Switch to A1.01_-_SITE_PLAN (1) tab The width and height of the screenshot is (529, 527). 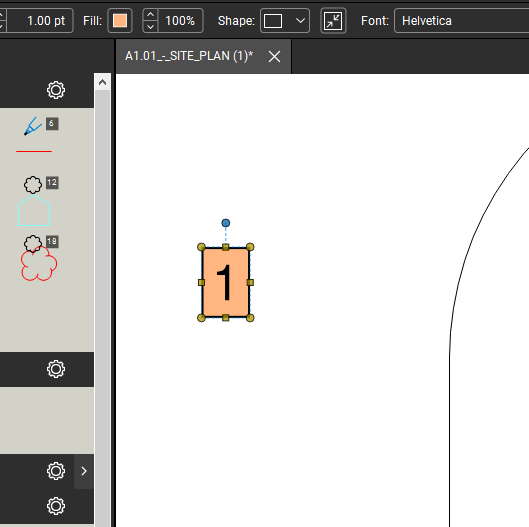click(x=189, y=56)
